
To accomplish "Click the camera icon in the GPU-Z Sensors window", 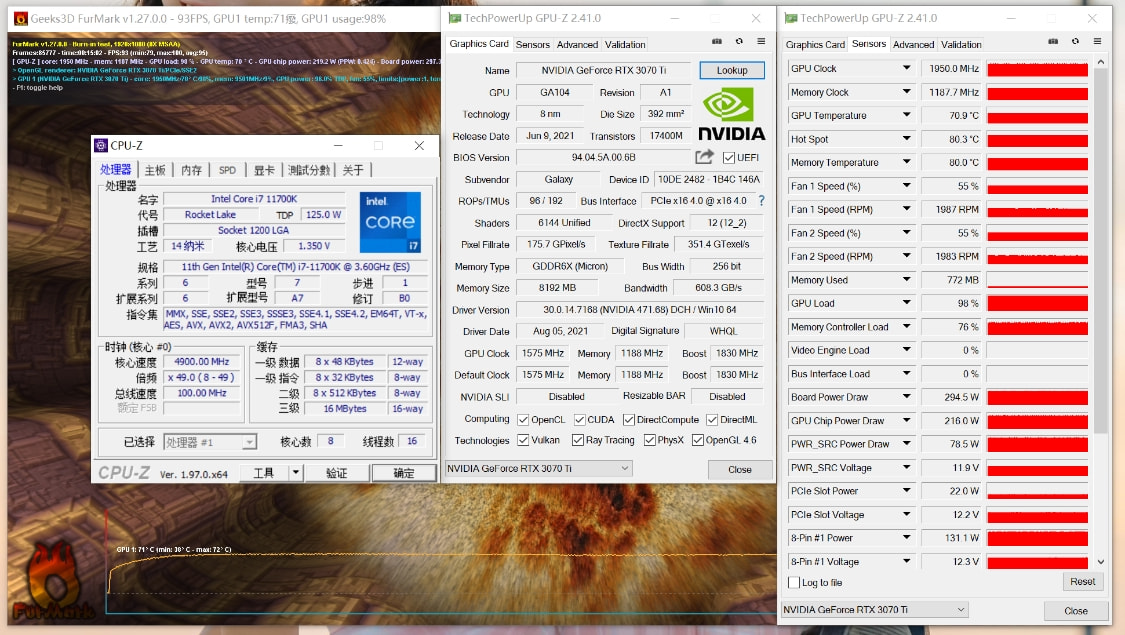I will click(x=1053, y=42).
